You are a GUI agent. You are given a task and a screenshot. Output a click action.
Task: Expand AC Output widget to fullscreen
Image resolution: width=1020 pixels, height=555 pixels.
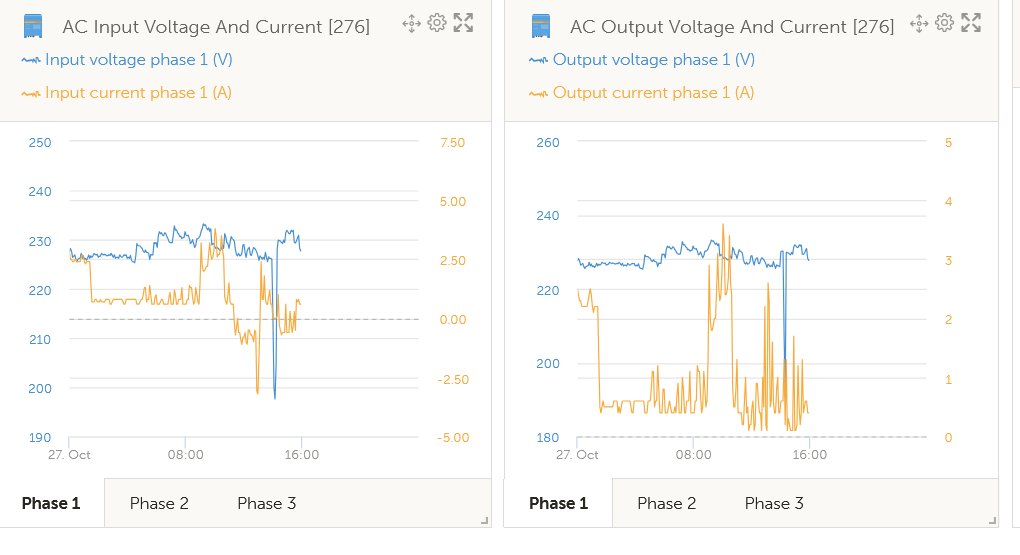click(970, 23)
